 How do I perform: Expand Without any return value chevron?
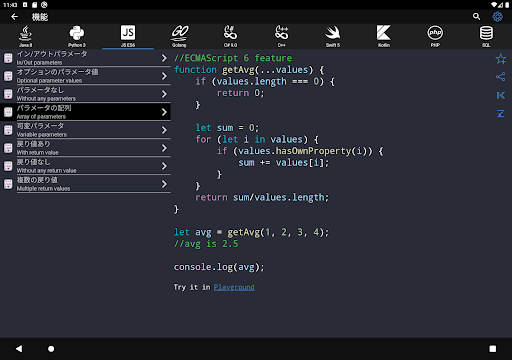point(164,166)
